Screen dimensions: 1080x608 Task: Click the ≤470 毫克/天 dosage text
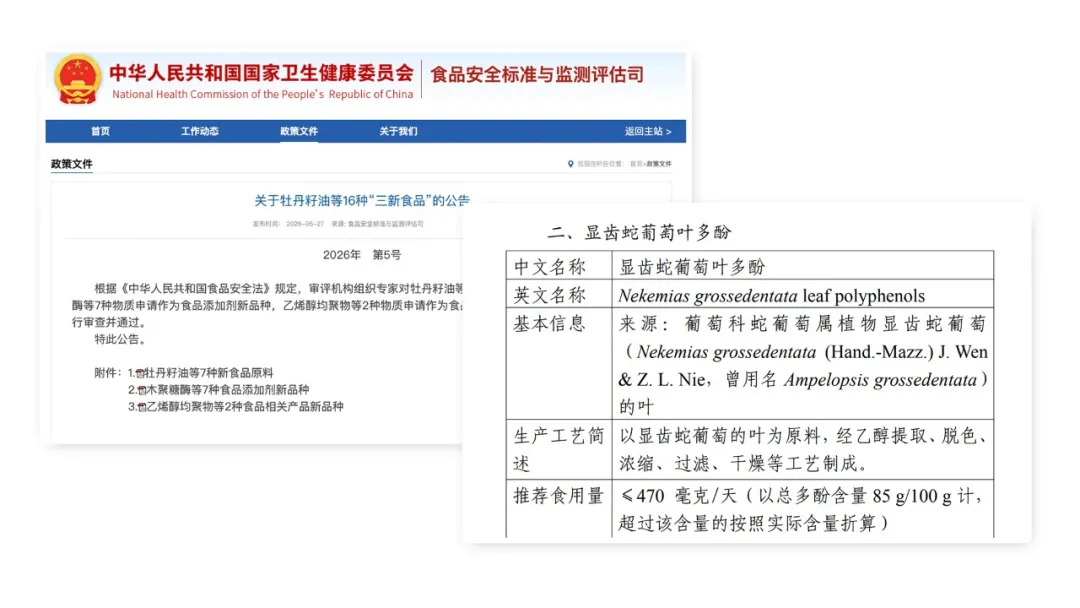(x=678, y=496)
